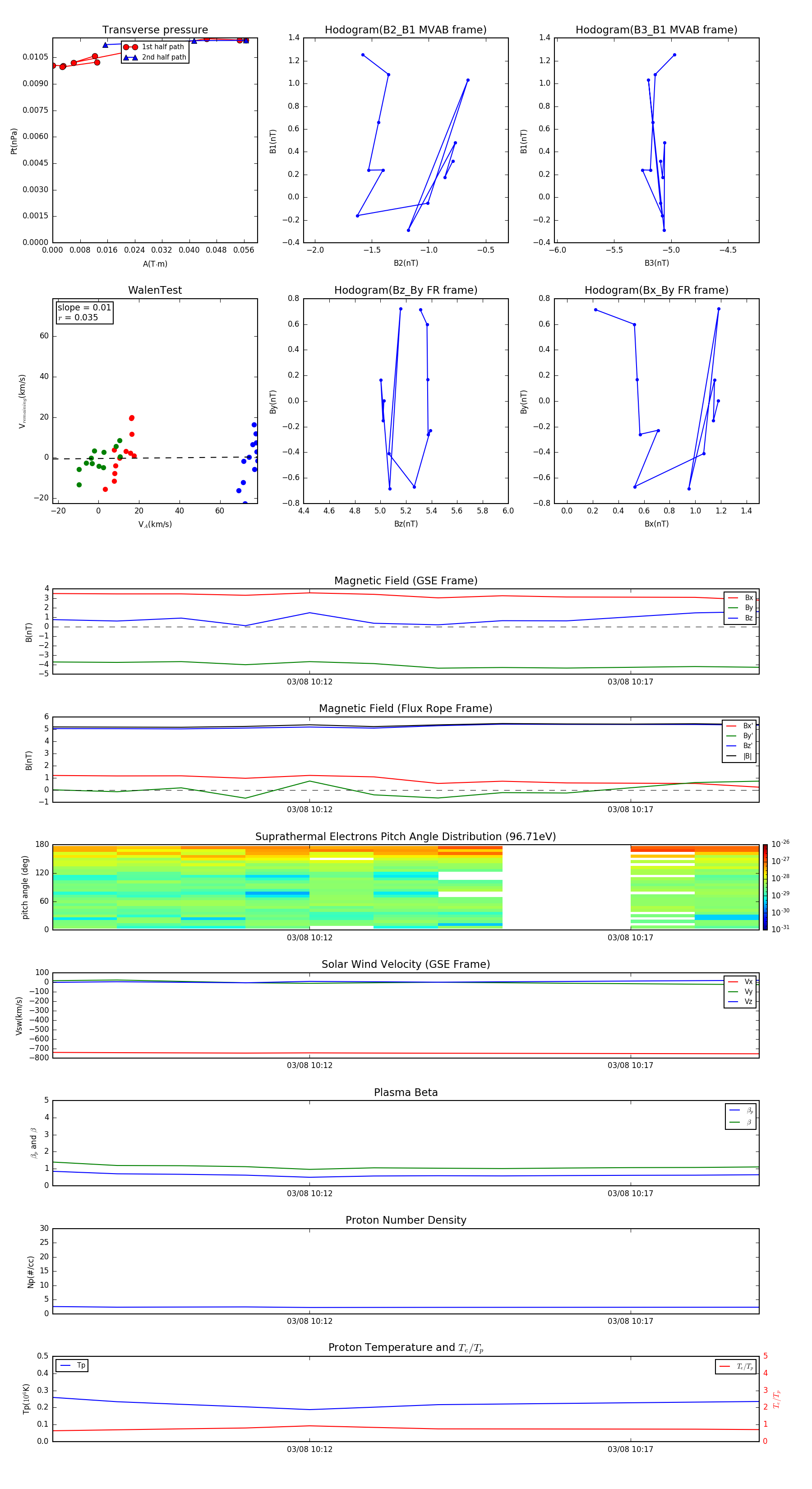Click the By' legend entry in flux rope plot
Screen dimensions: 812x1489
739,736
